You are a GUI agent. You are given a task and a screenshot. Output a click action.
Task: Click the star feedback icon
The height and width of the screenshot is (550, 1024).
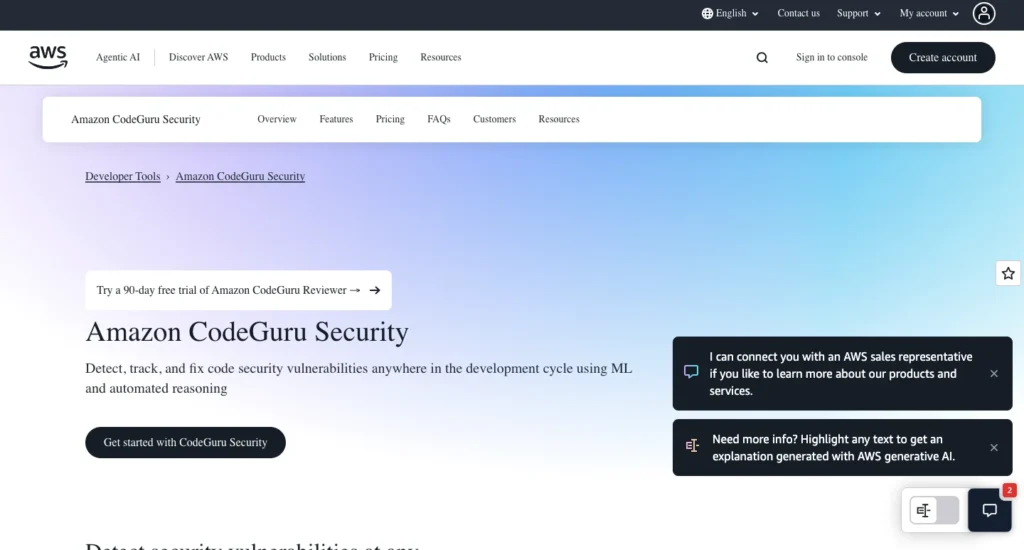pos(1008,273)
